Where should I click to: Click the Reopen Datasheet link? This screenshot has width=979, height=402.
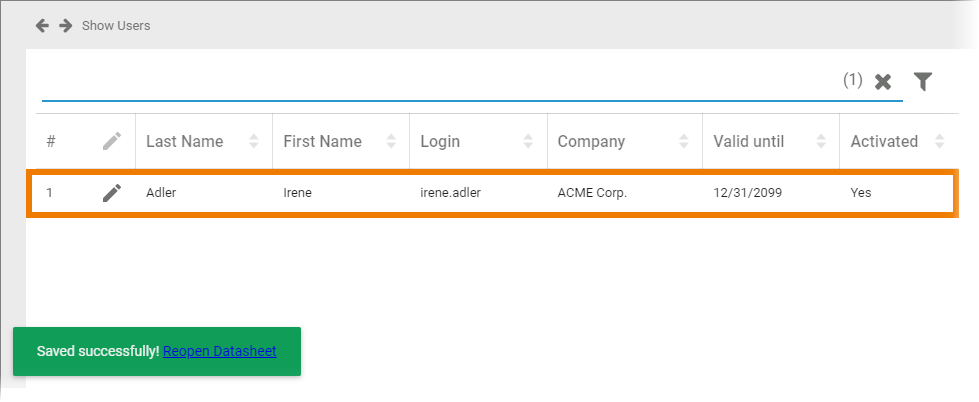tap(219, 352)
